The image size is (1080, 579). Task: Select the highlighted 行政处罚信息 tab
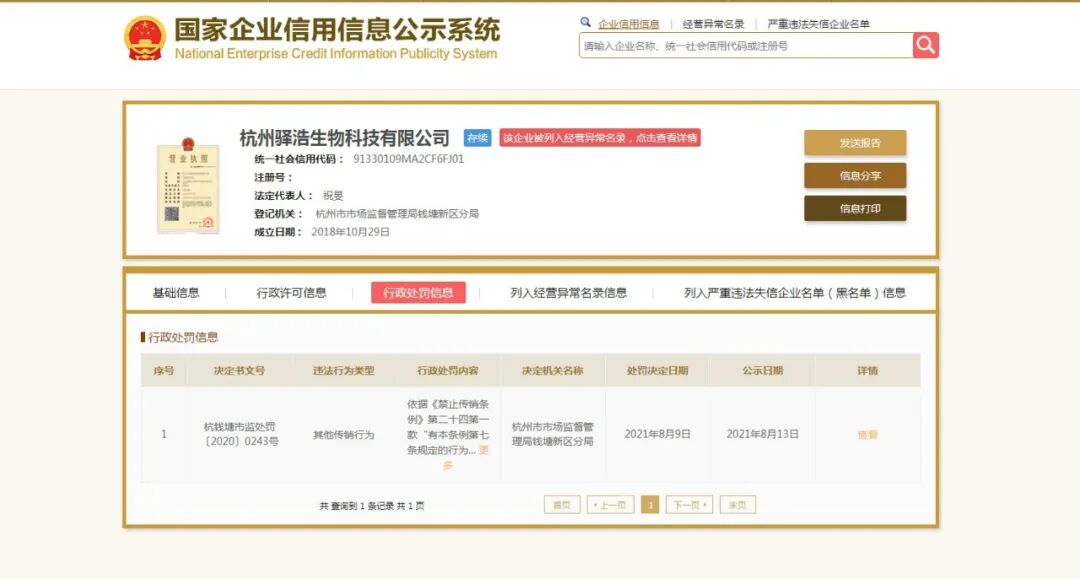420,293
